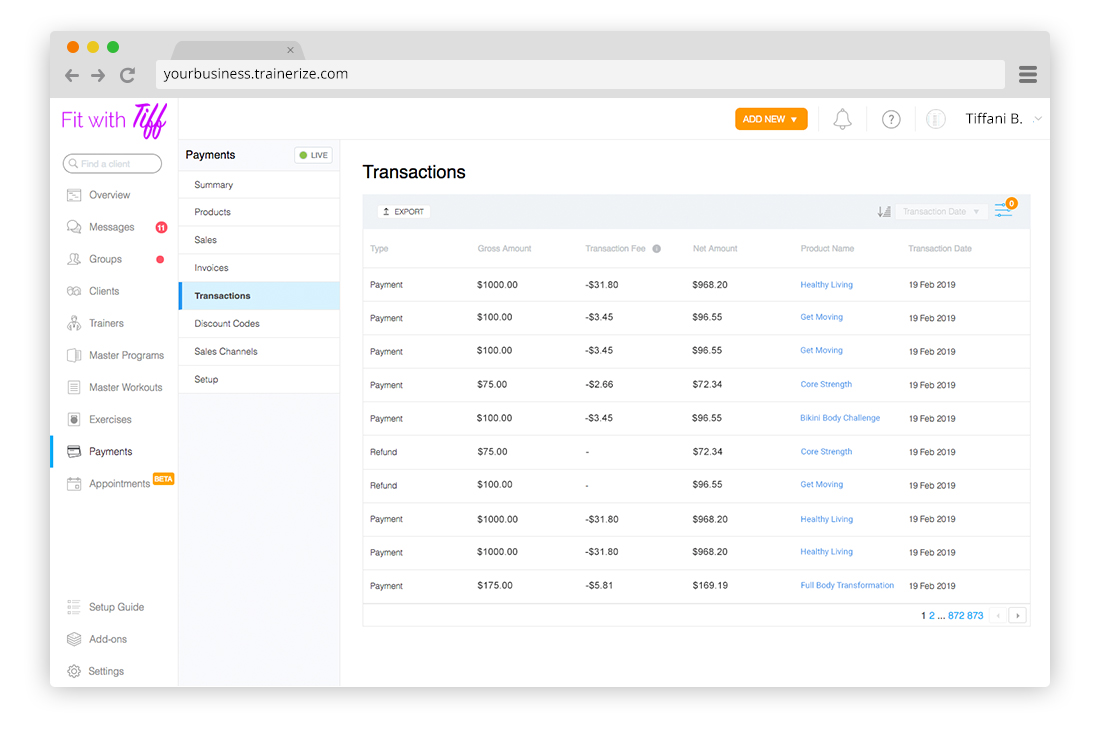Image resolution: width=1100 pixels, height=735 pixels.
Task: Go to page 873 of transactions
Action: click(975, 616)
